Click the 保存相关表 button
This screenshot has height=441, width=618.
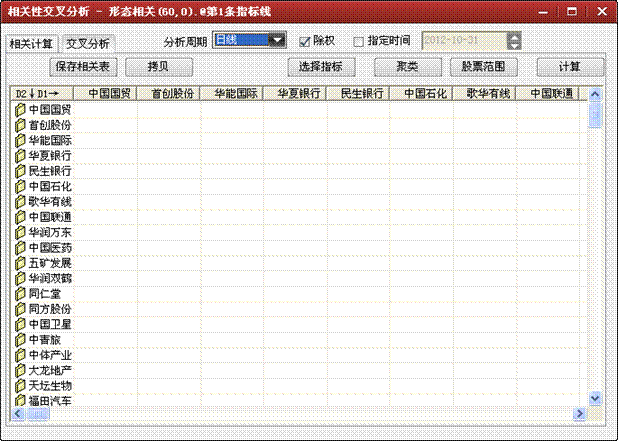[83, 67]
